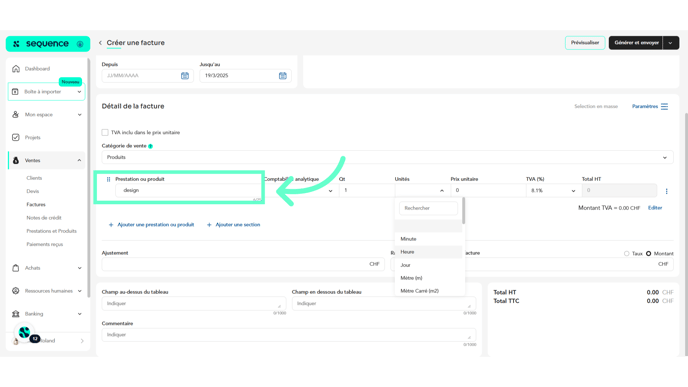This screenshot has width=688, height=387.
Task: Click the Achats shopping bag icon
Action: point(16,268)
